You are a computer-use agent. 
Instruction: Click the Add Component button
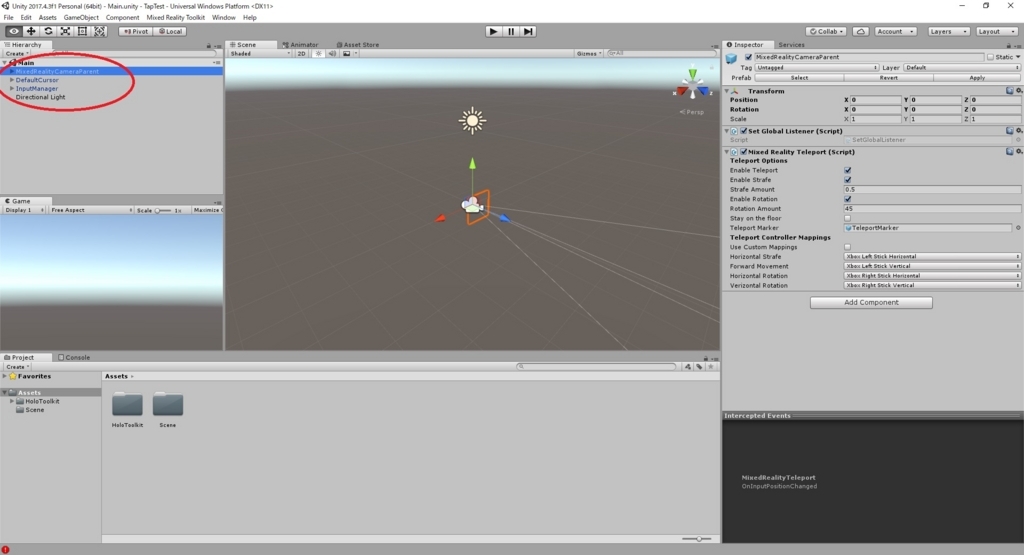(x=871, y=302)
